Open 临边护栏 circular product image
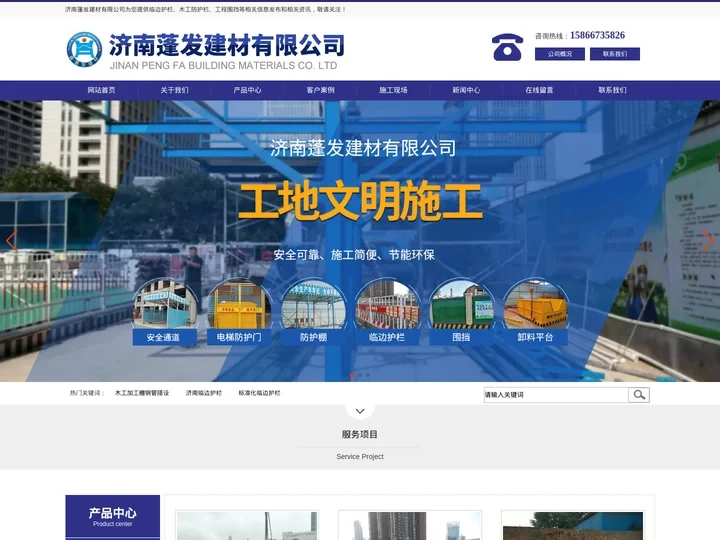Image resolution: width=720 pixels, height=540 pixels. point(387,304)
